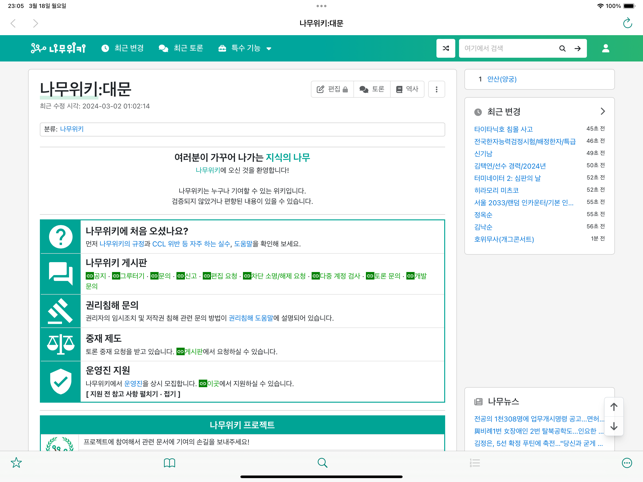
Task: Tap the circled ellipsis more icon
Action: click(x=627, y=463)
